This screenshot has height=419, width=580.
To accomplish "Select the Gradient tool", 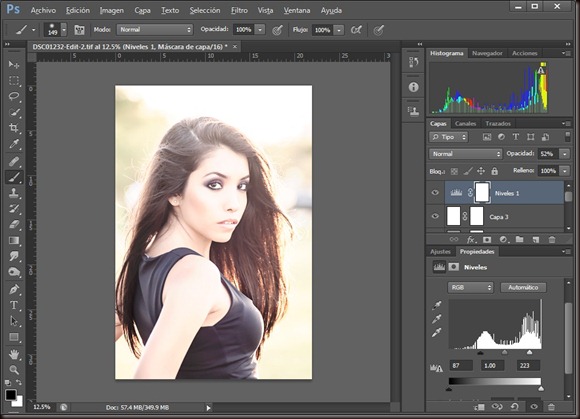I will tap(14, 241).
